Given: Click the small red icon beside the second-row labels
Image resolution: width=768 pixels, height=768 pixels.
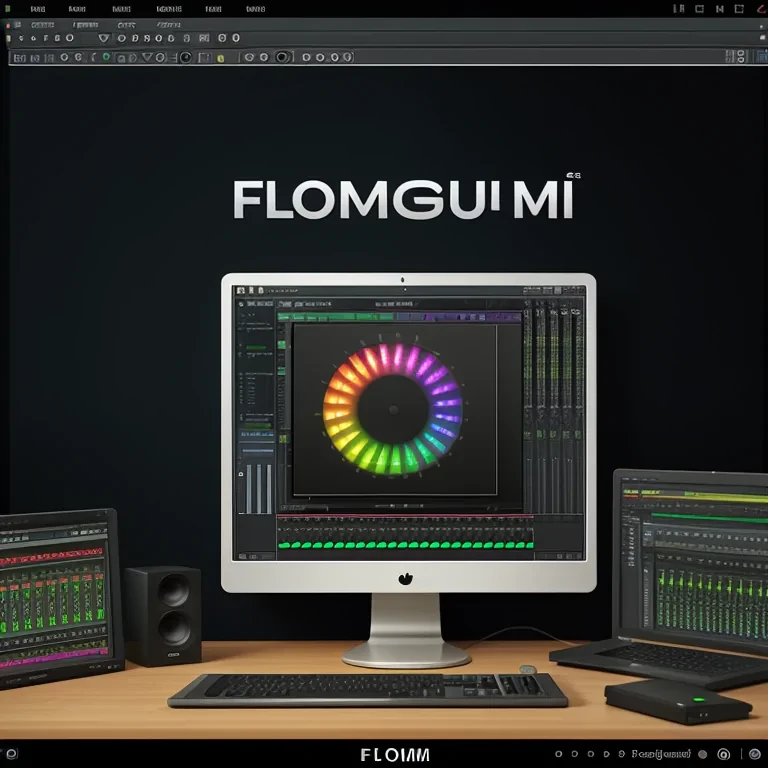Looking at the screenshot, I should pyautogui.click(x=8, y=25).
